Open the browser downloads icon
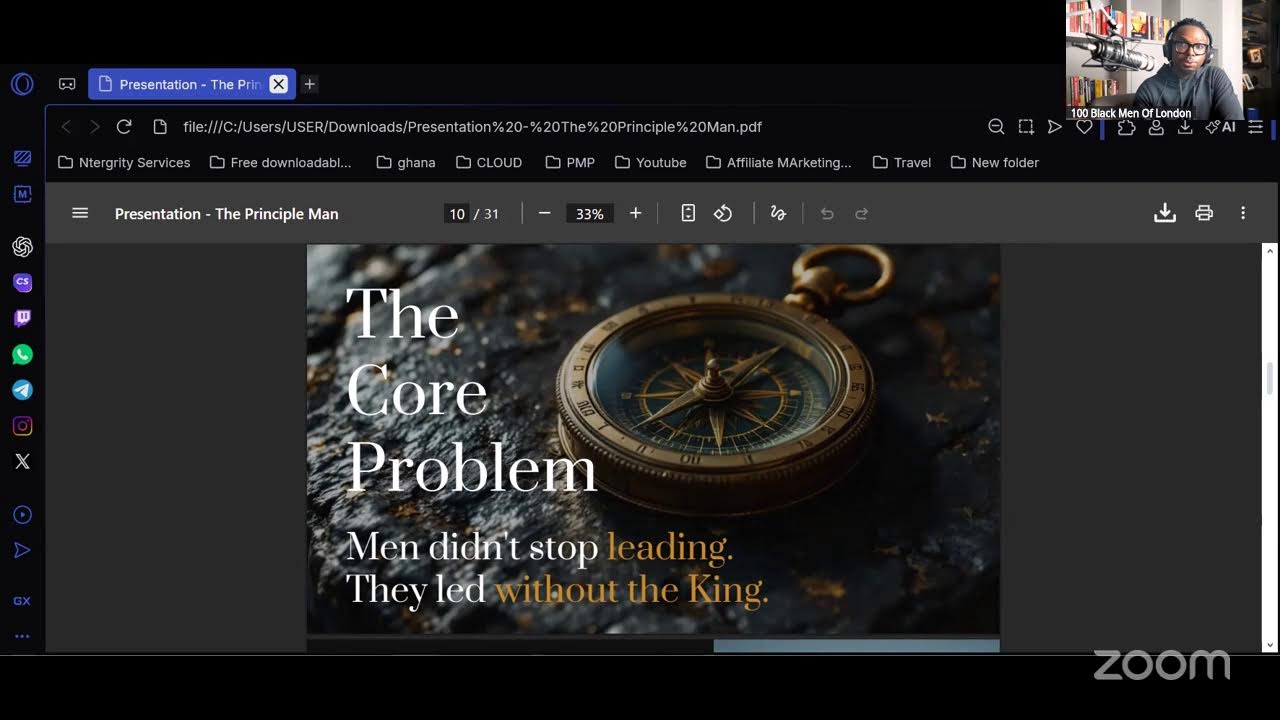The height and width of the screenshot is (720, 1280). pos(1185,127)
